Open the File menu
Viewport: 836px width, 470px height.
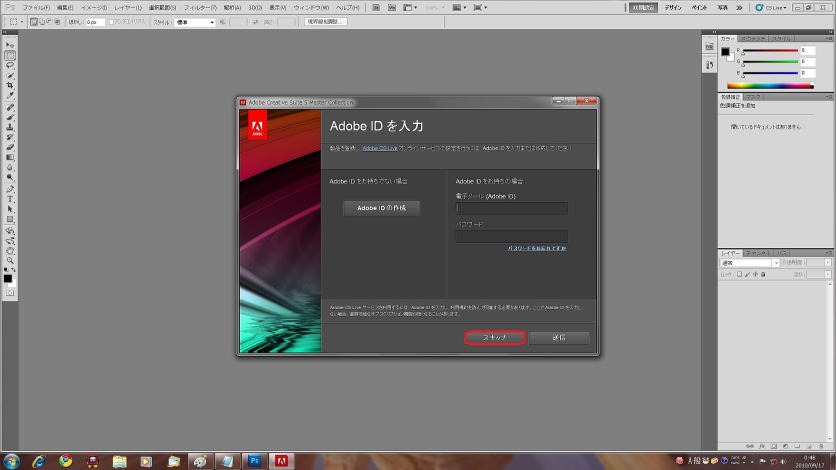click(x=35, y=7)
